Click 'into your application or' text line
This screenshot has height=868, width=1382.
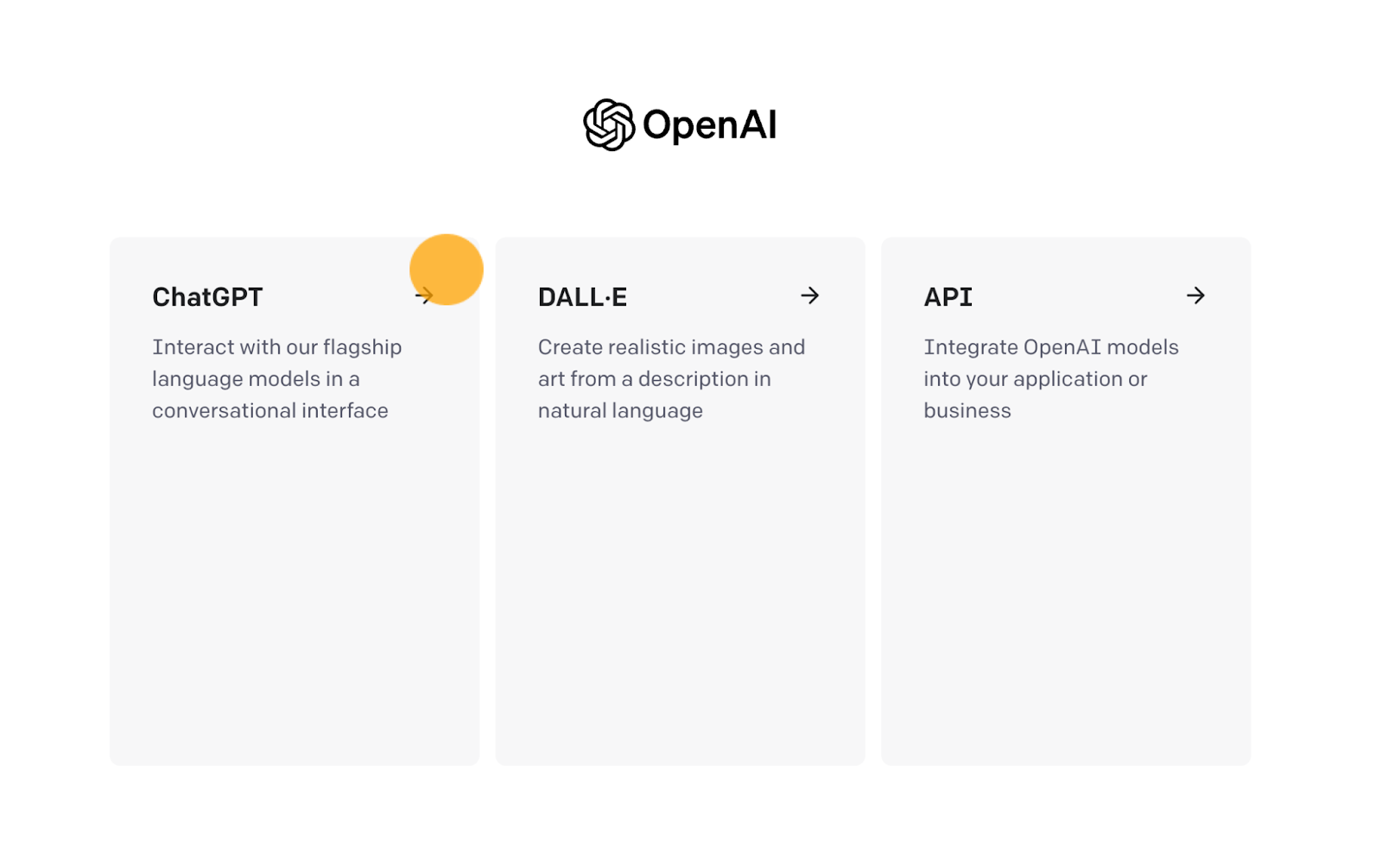pos(1036,379)
